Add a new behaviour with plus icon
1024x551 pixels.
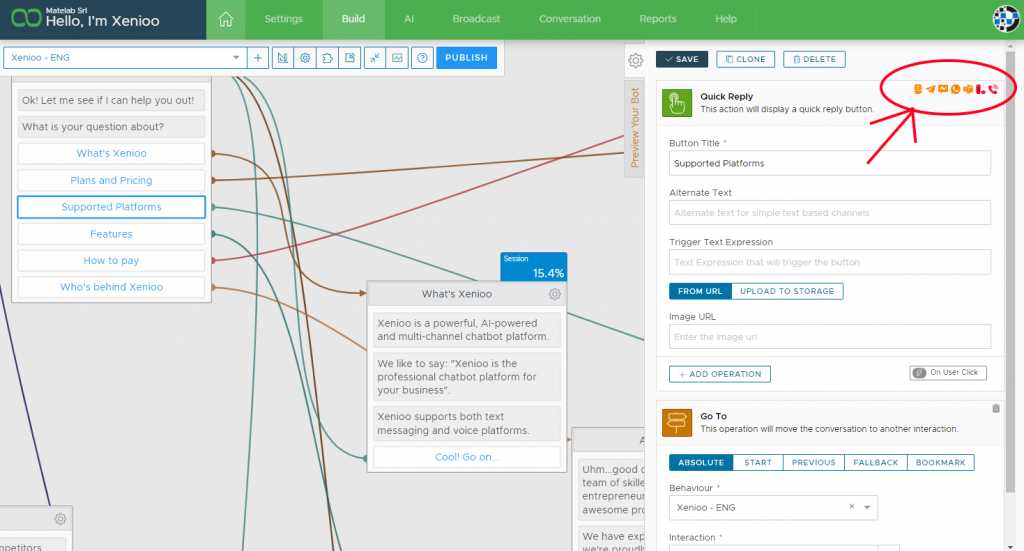[x=258, y=57]
